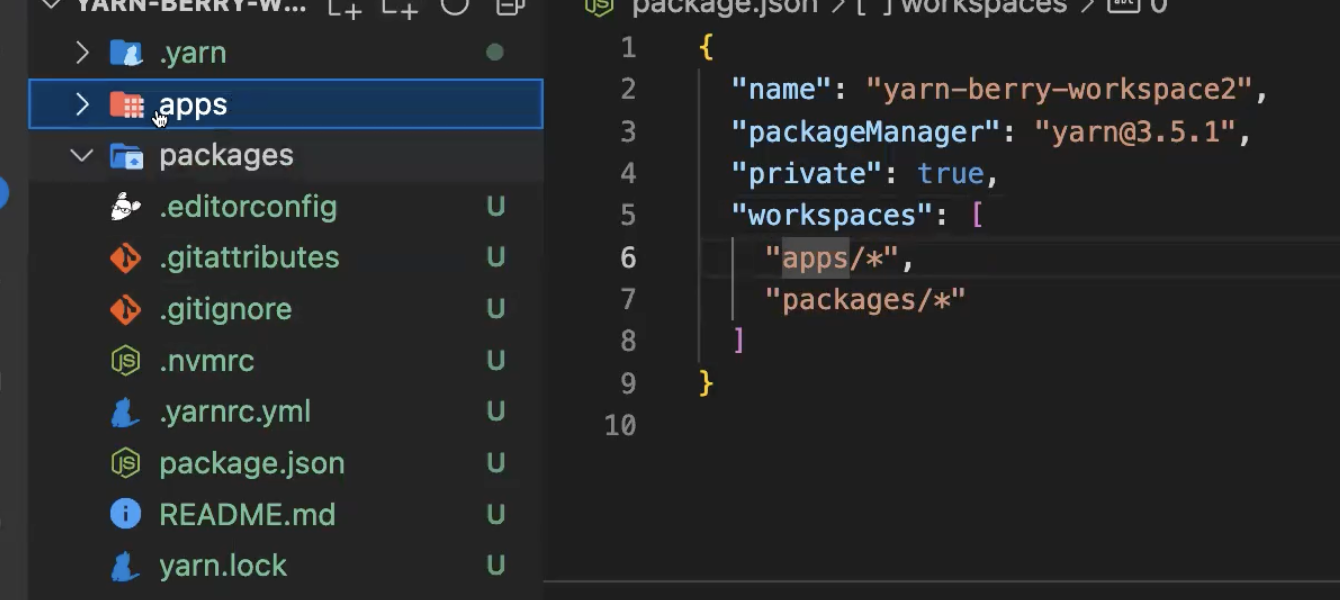Select the packages folder name

(226, 156)
